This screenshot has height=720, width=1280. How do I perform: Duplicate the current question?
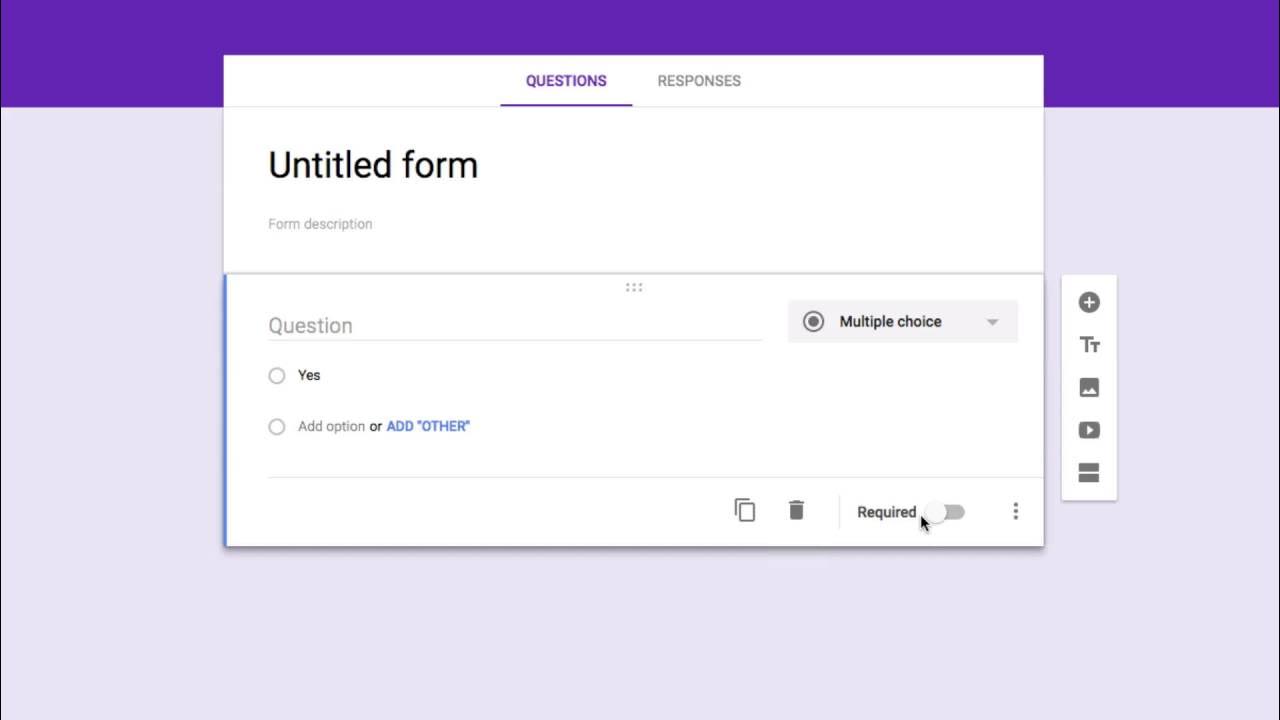tap(745, 511)
